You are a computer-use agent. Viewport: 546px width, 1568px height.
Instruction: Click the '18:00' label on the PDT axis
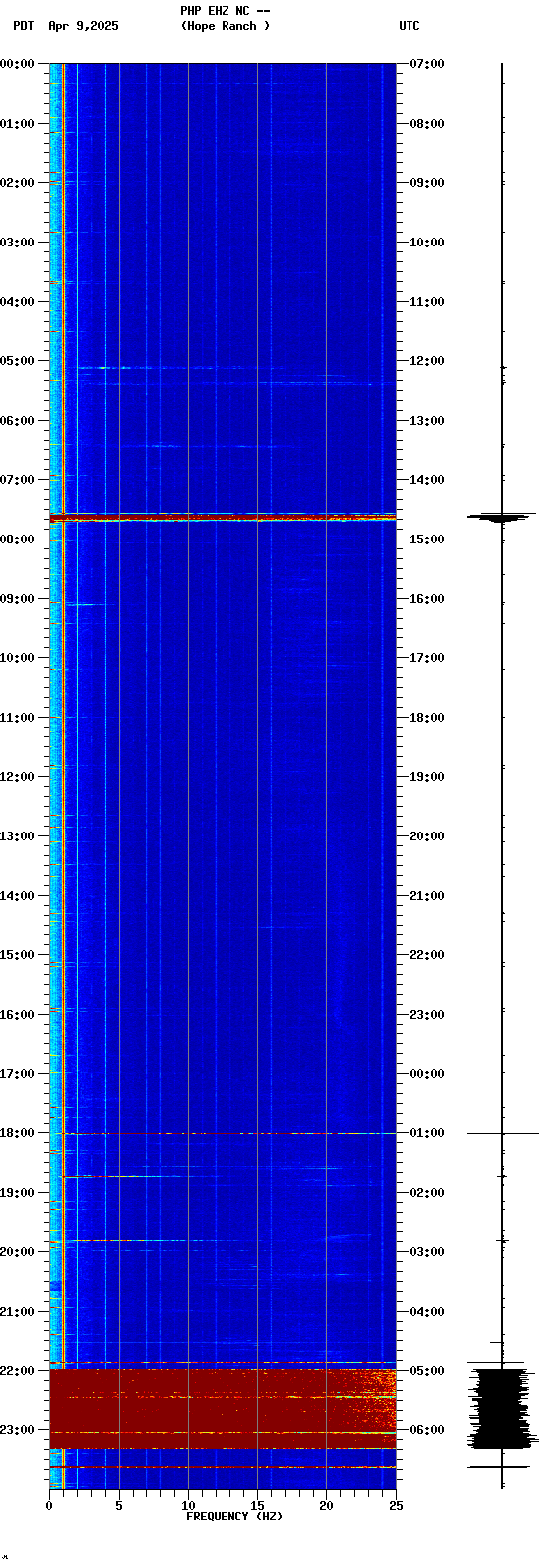pyautogui.click(x=17, y=1133)
